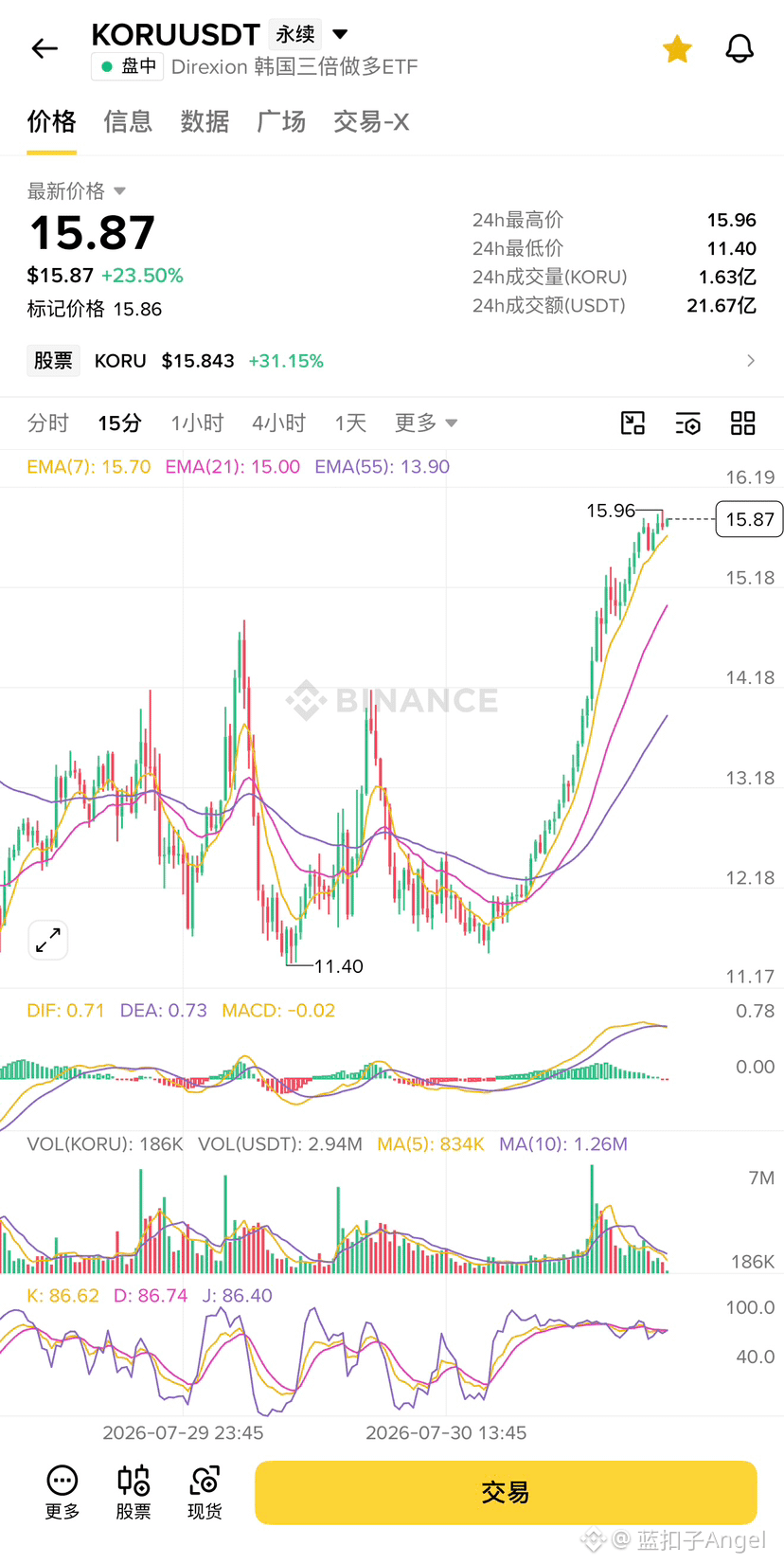The height and width of the screenshot is (1564, 784).
Task: Open the 更多 bottom menu icon
Action: 62,1492
